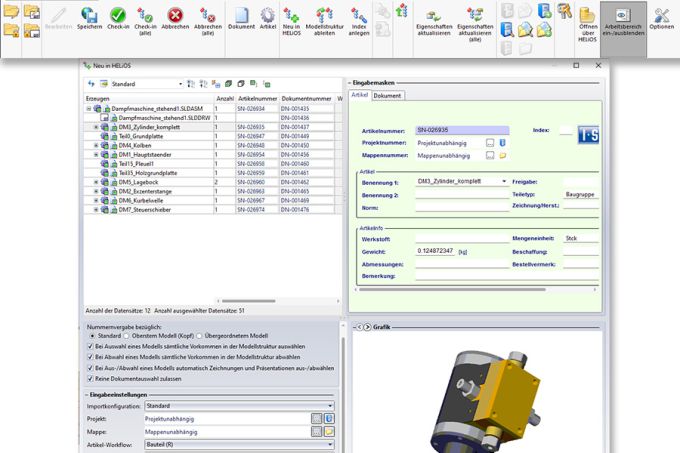
Task: Click the Artikel gear icon
Action: [268, 16]
